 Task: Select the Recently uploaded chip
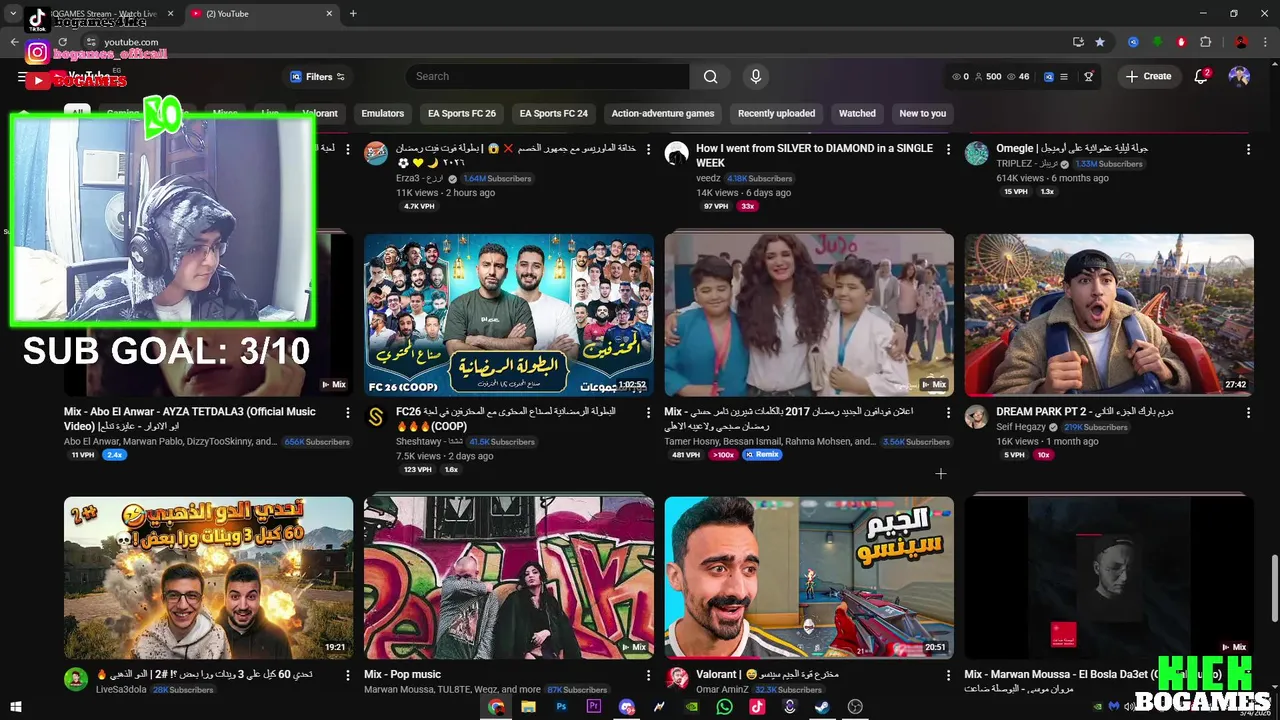[776, 114]
